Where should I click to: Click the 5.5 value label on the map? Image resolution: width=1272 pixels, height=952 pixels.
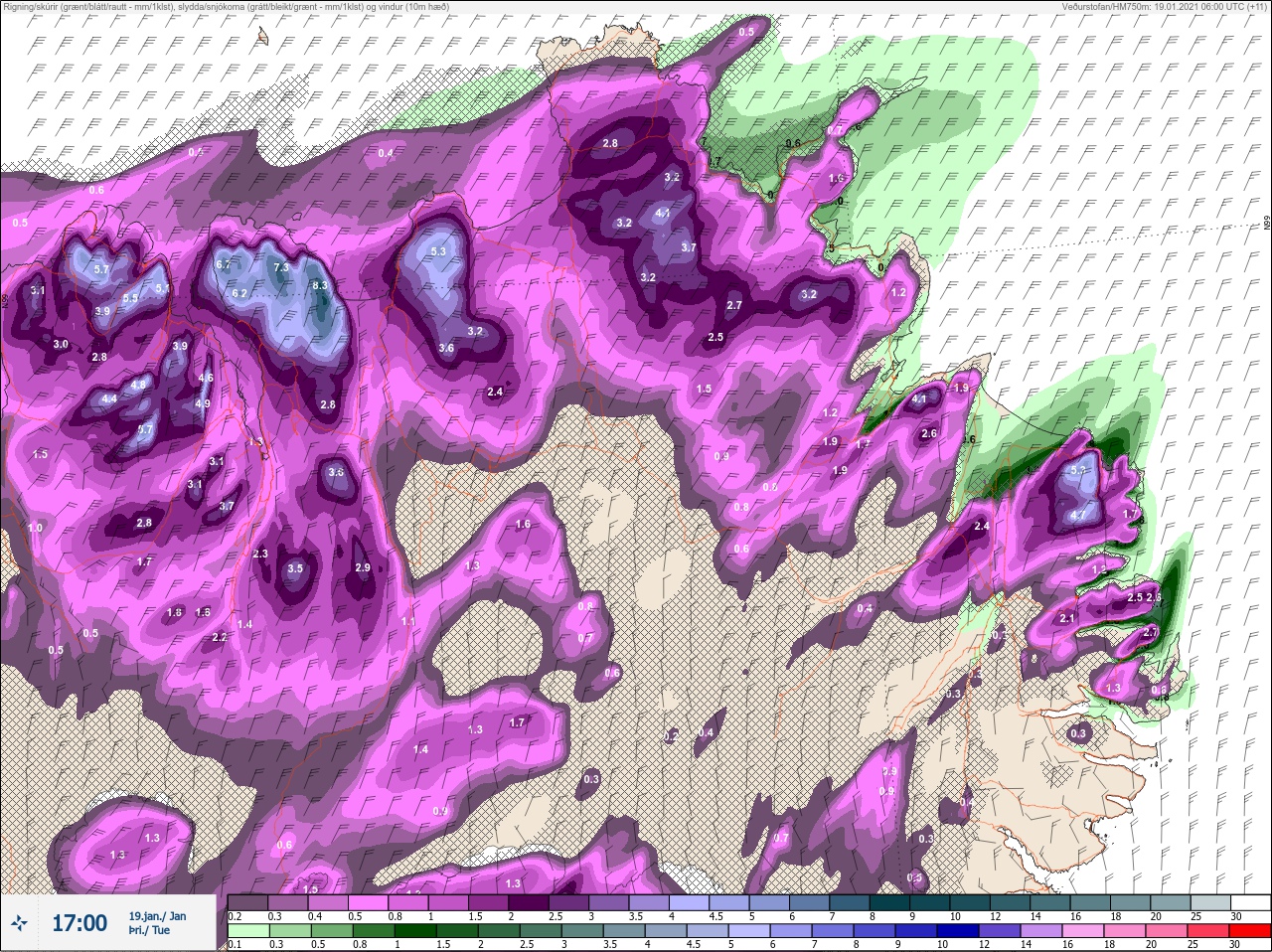click(x=130, y=299)
